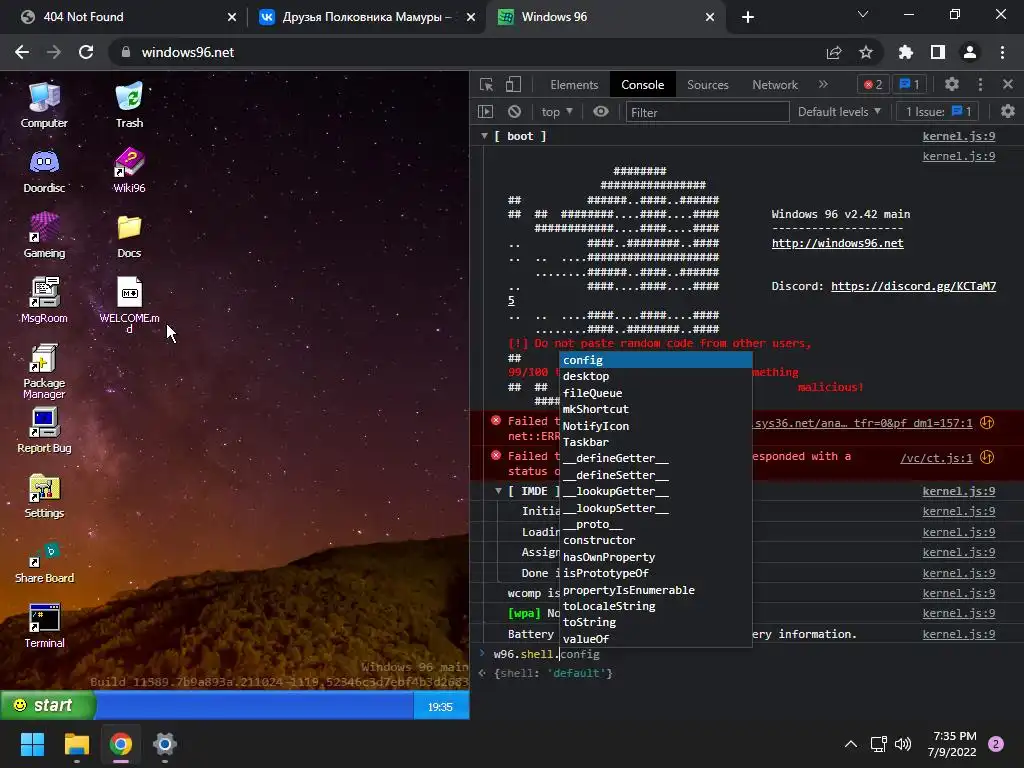Bookmark page with star icon

[x=865, y=52]
